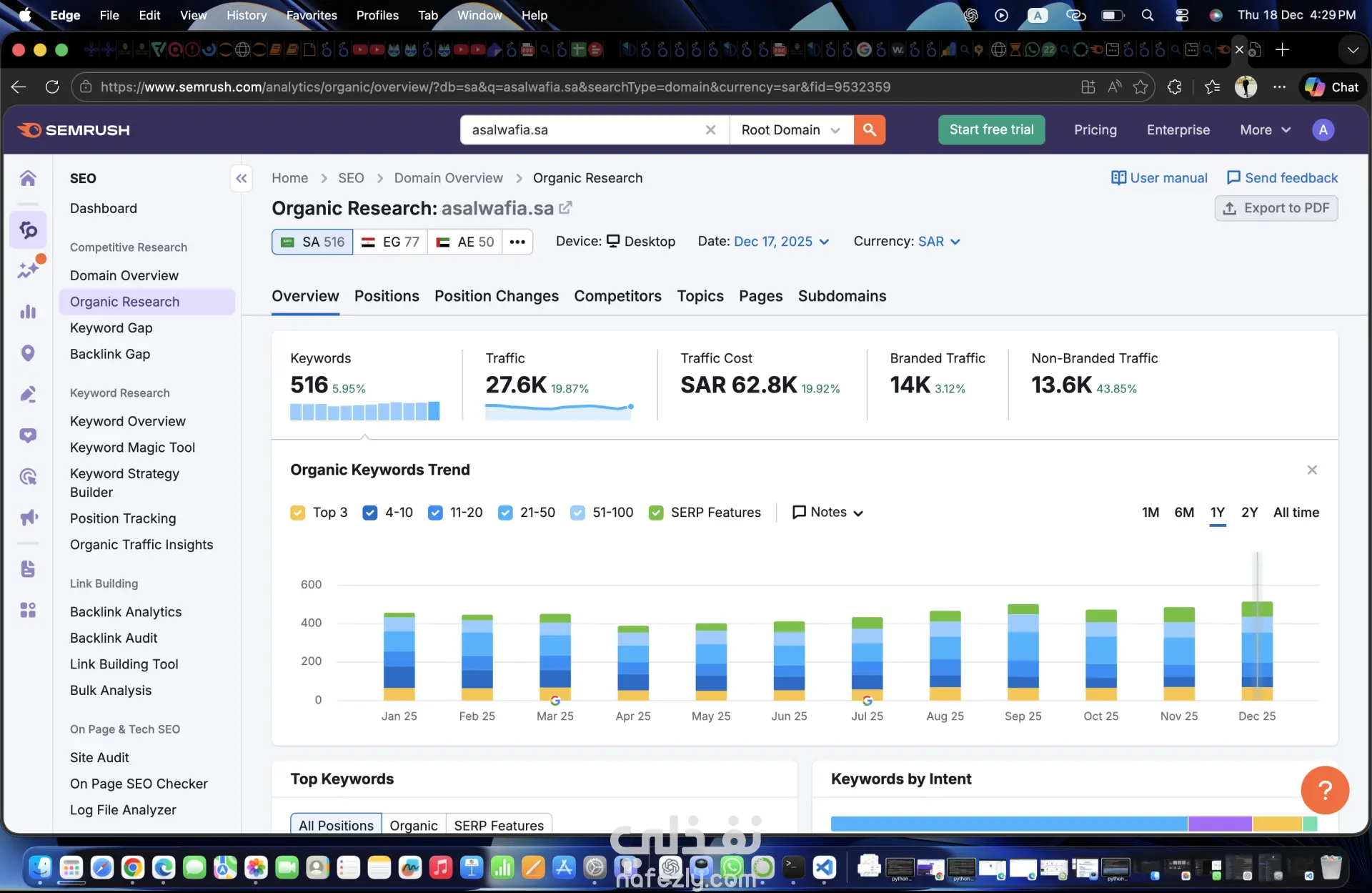
Task: Click the orange search magnifier button
Action: (x=869, y=129)
